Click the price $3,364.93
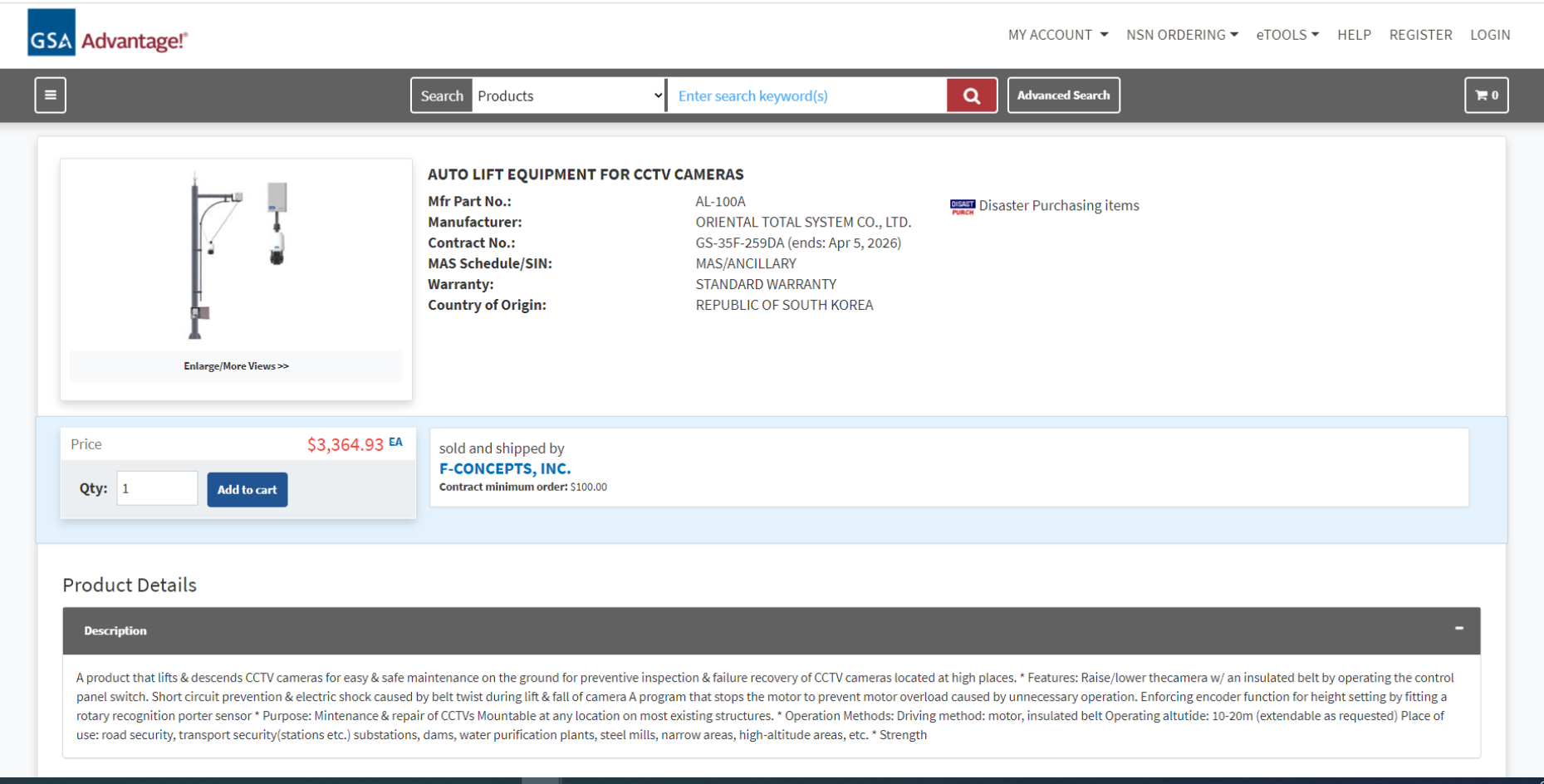 coord(346,444)
